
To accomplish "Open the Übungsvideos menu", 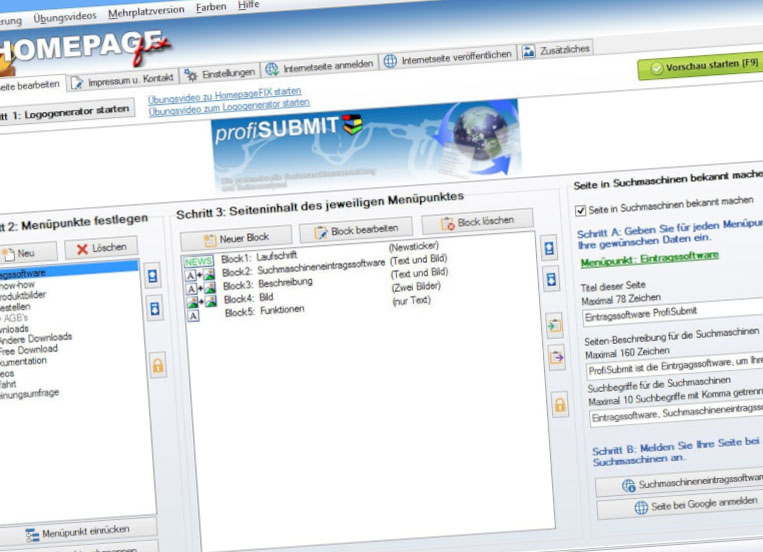I will click(x=65, y=17).
